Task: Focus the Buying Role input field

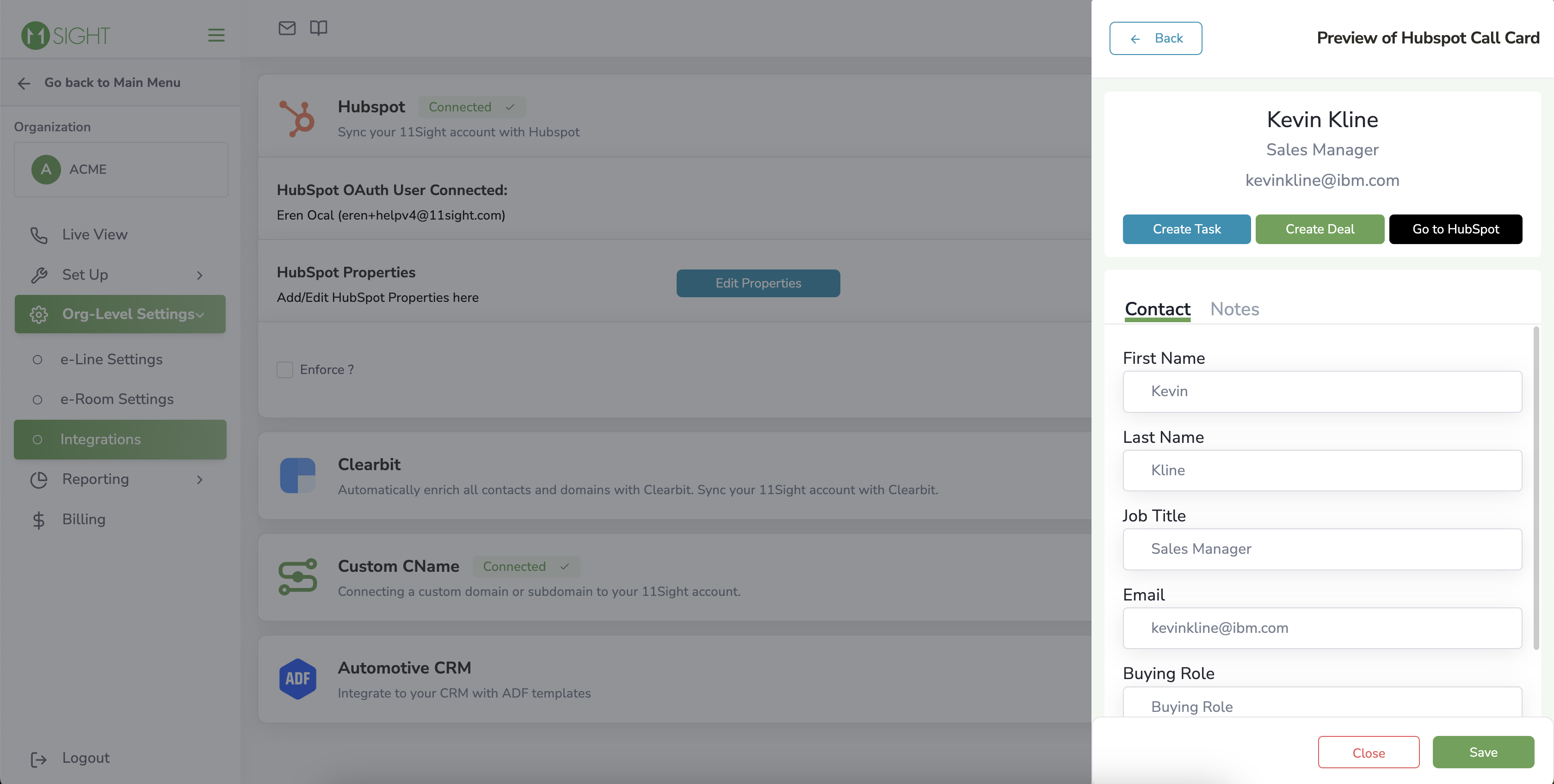Action: [1322, 703]
